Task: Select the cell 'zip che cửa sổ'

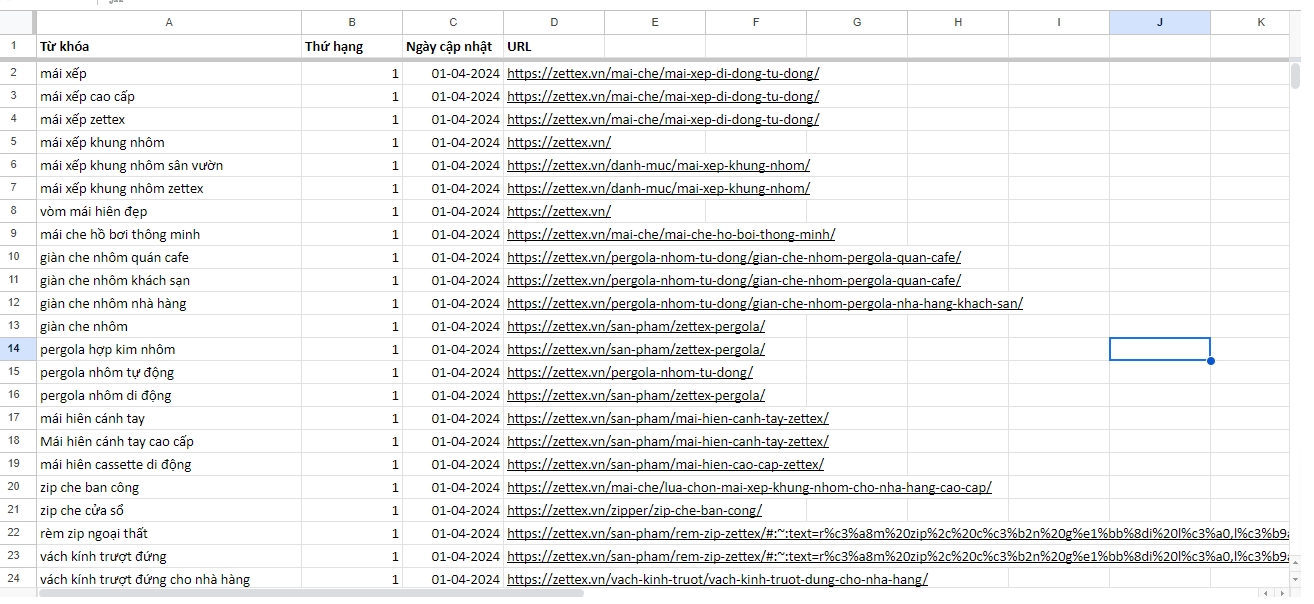Action: [168, 510]
